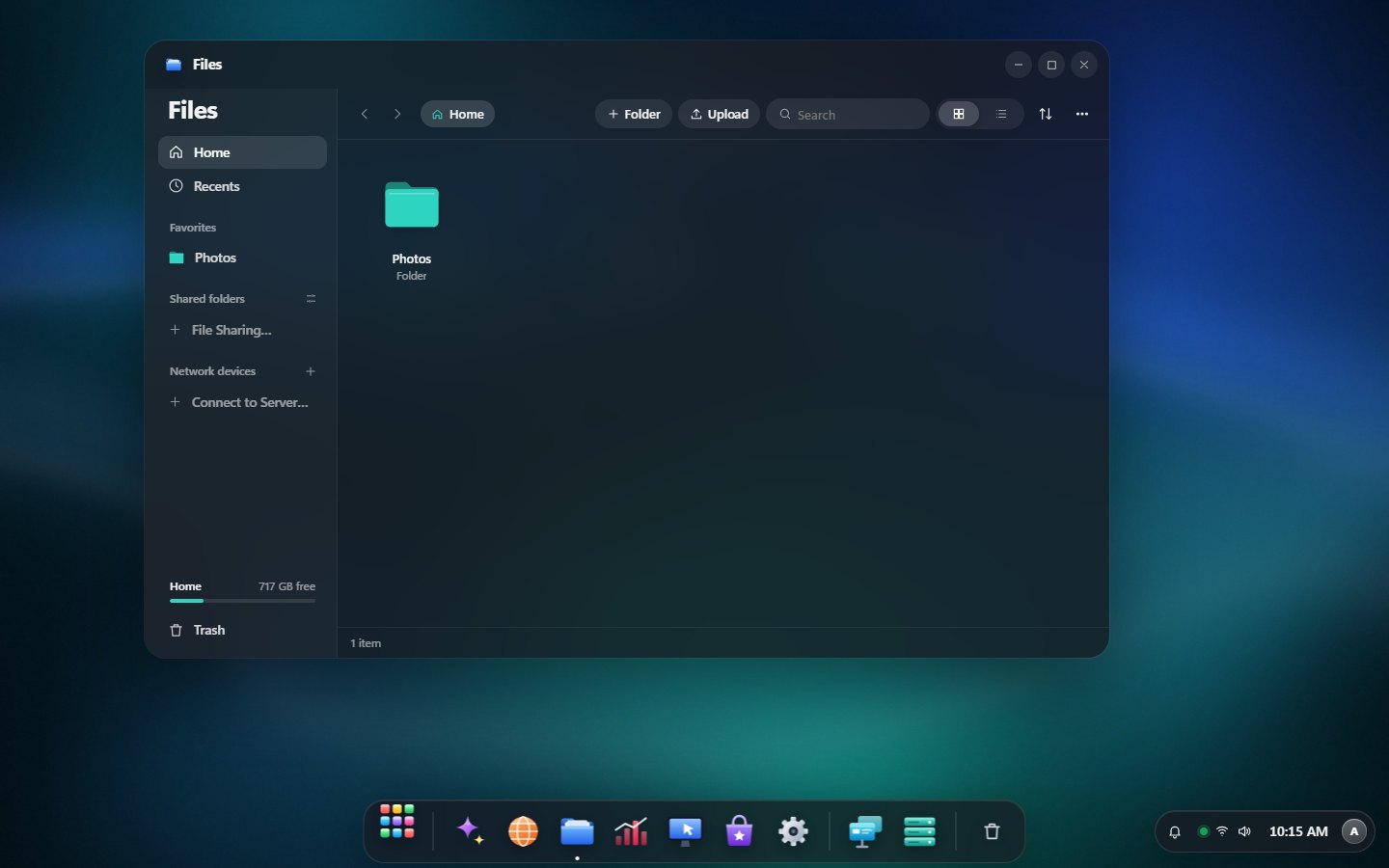Click the Files folder icon in the dock
The height and width of the screenshot is (868, 1389).
click(577, 831)
